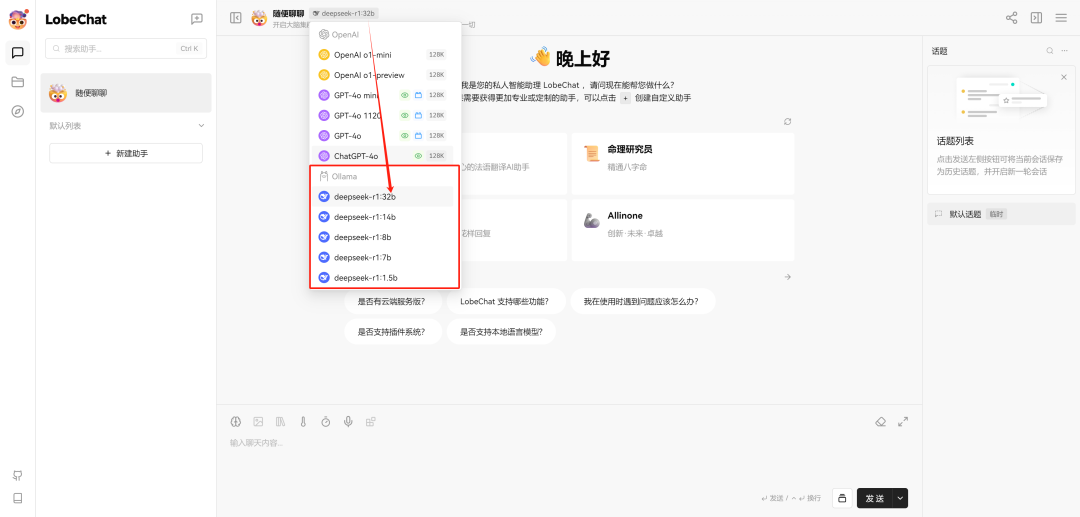Search topics with magnifier icon

coord(1050,51)
